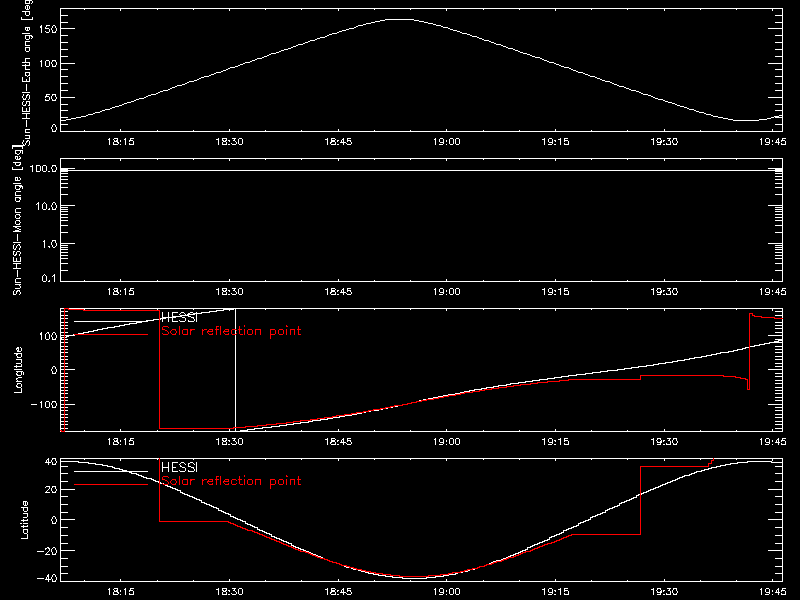Click 19:30 label under Sun-HESSI-Earth angle plot
The width and height of the screenshot is (800, 600).
664,142
